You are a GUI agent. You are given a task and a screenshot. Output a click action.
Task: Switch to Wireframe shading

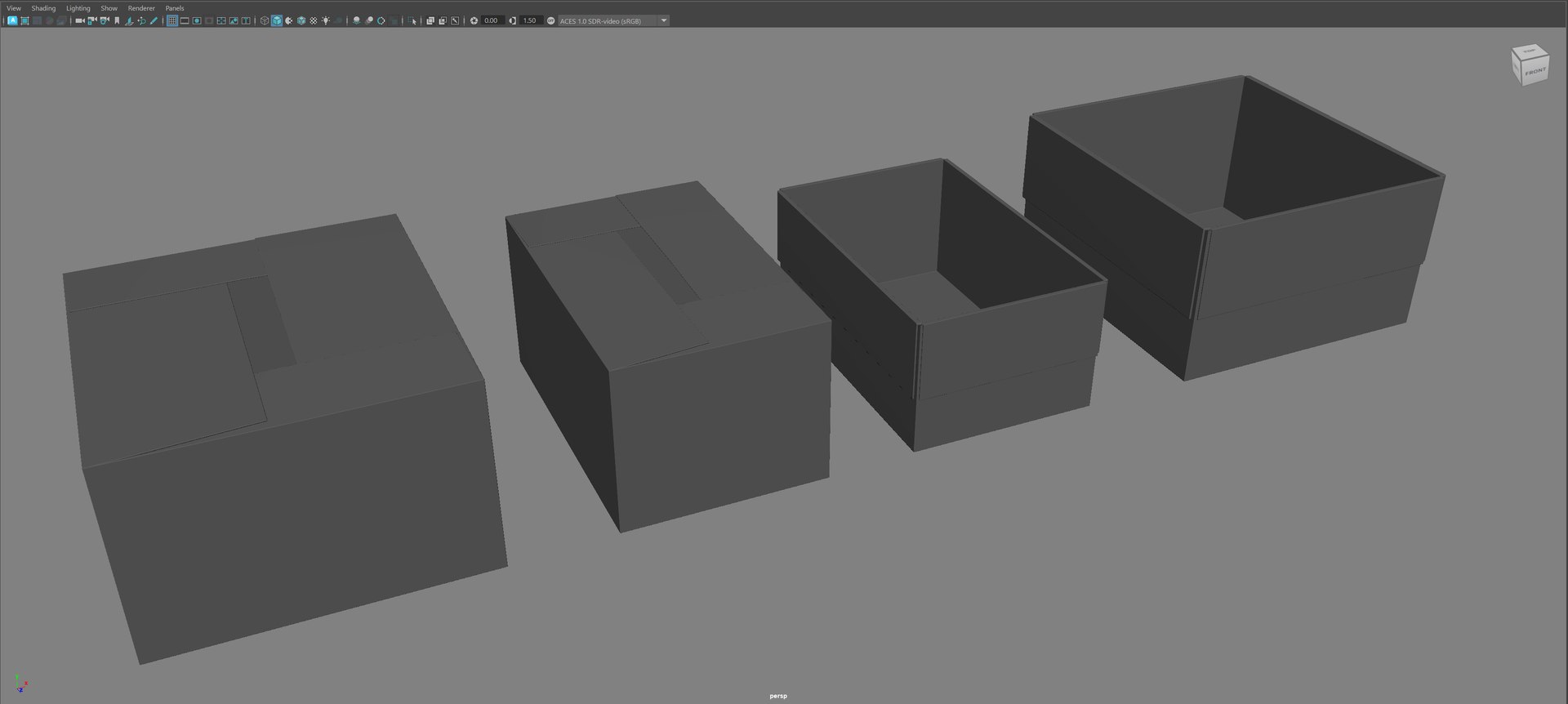coord(265,20)
